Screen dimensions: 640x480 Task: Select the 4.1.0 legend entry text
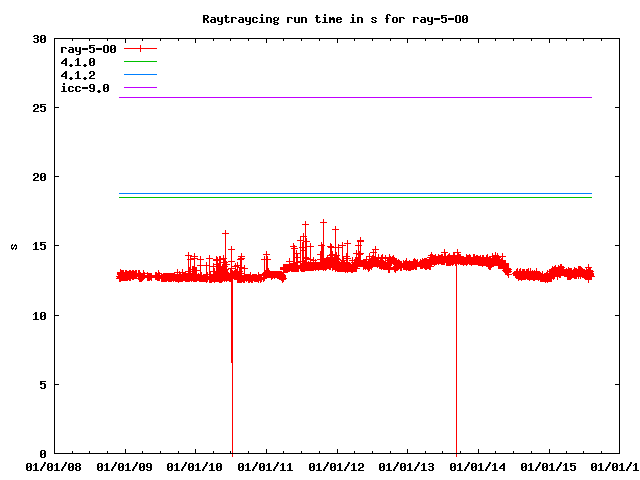[78, 62]
